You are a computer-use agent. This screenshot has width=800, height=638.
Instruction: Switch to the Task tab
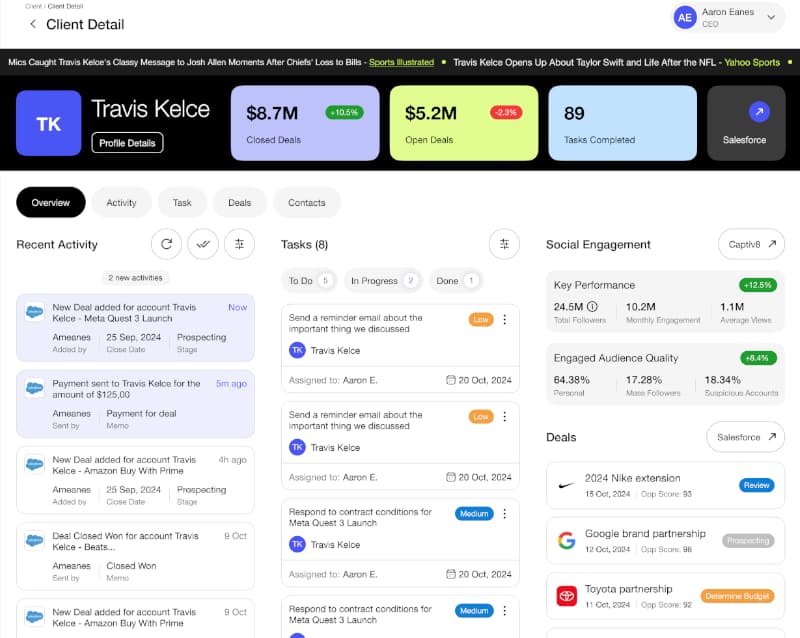click(x=182, y=203)
